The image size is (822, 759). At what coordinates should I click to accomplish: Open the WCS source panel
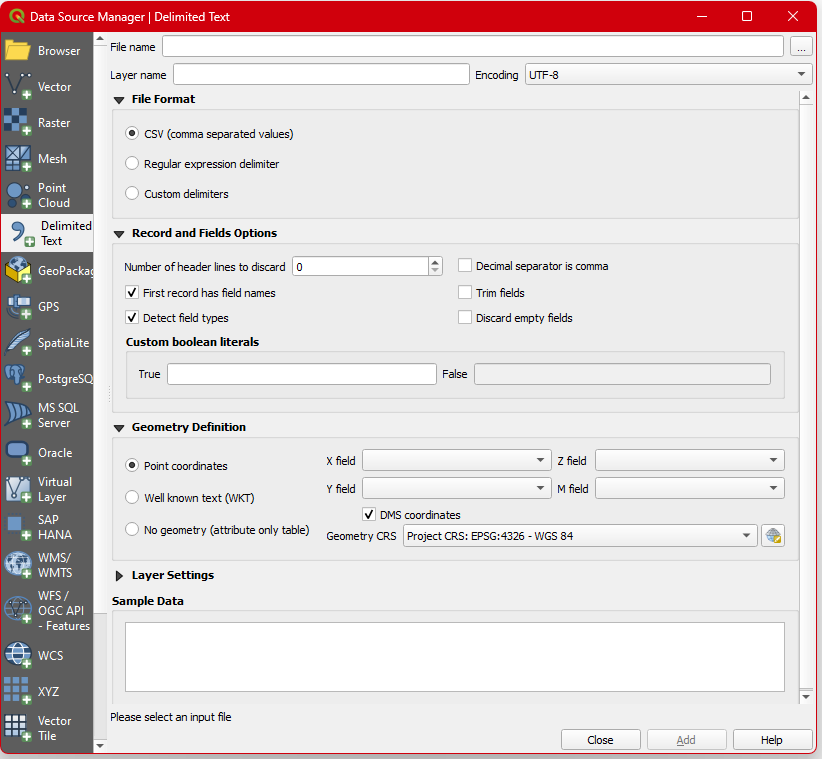pos(46,656)
